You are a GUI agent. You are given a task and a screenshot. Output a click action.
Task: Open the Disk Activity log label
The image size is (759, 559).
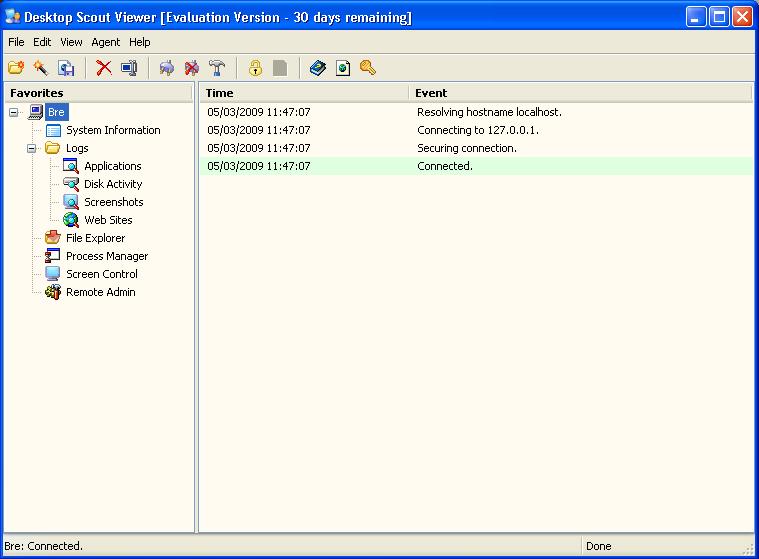[113, 184]
